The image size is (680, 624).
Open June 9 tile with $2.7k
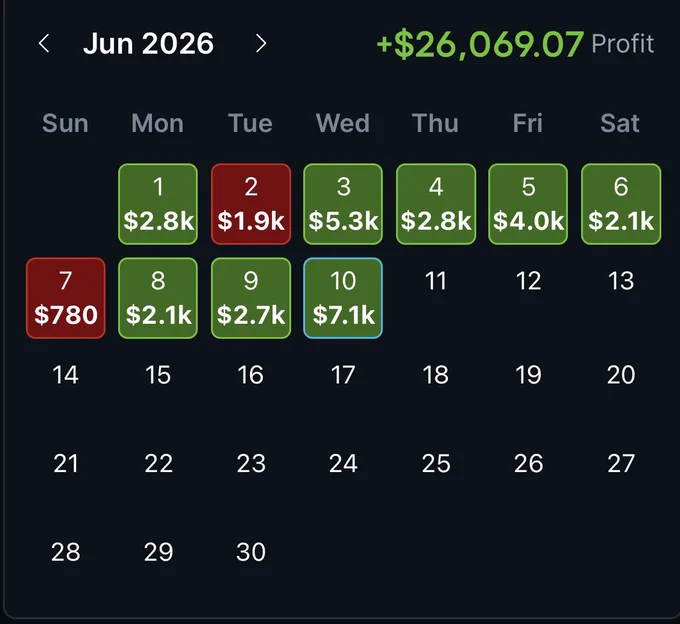pos(251,298)
